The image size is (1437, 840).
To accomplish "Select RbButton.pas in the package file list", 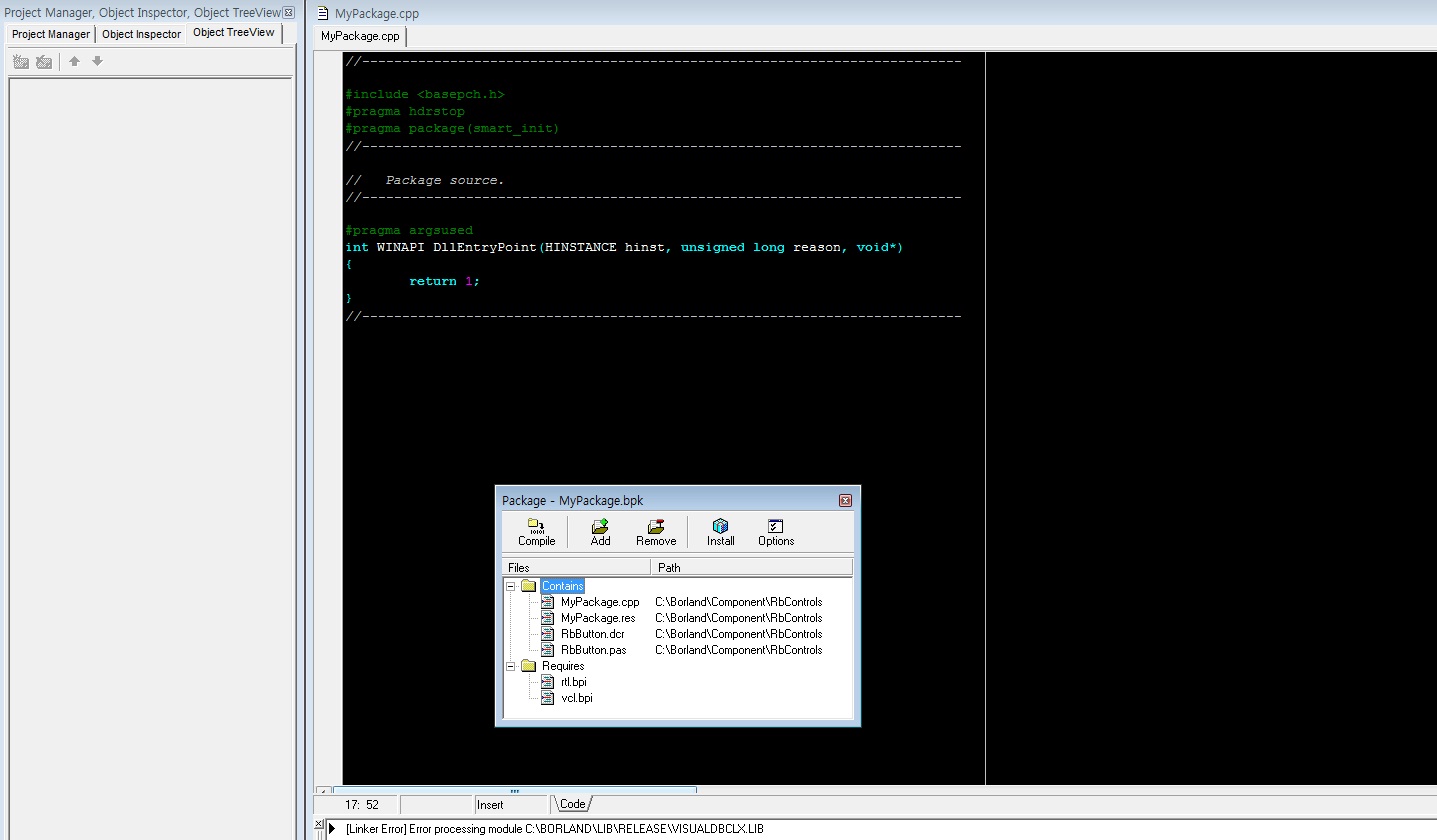I will pos(593,650).
